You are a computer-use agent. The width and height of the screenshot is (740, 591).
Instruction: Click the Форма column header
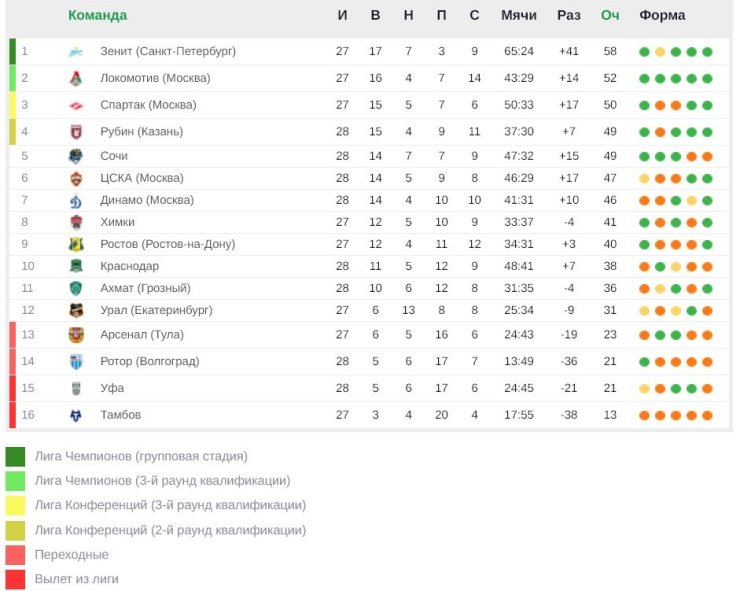[x=662, y=15]
